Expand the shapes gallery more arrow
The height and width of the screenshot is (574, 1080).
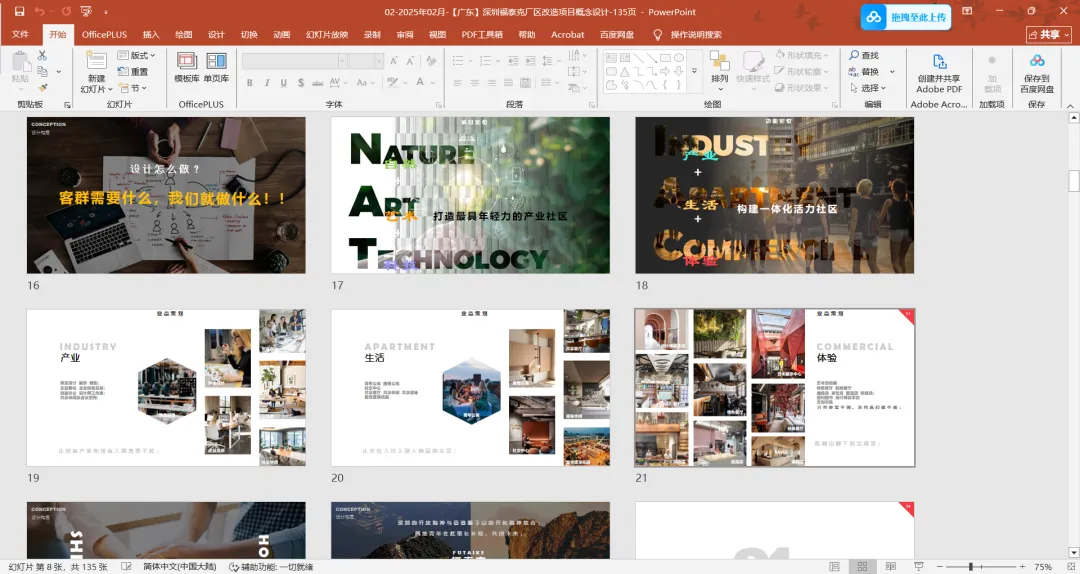[x=694, y=71]
